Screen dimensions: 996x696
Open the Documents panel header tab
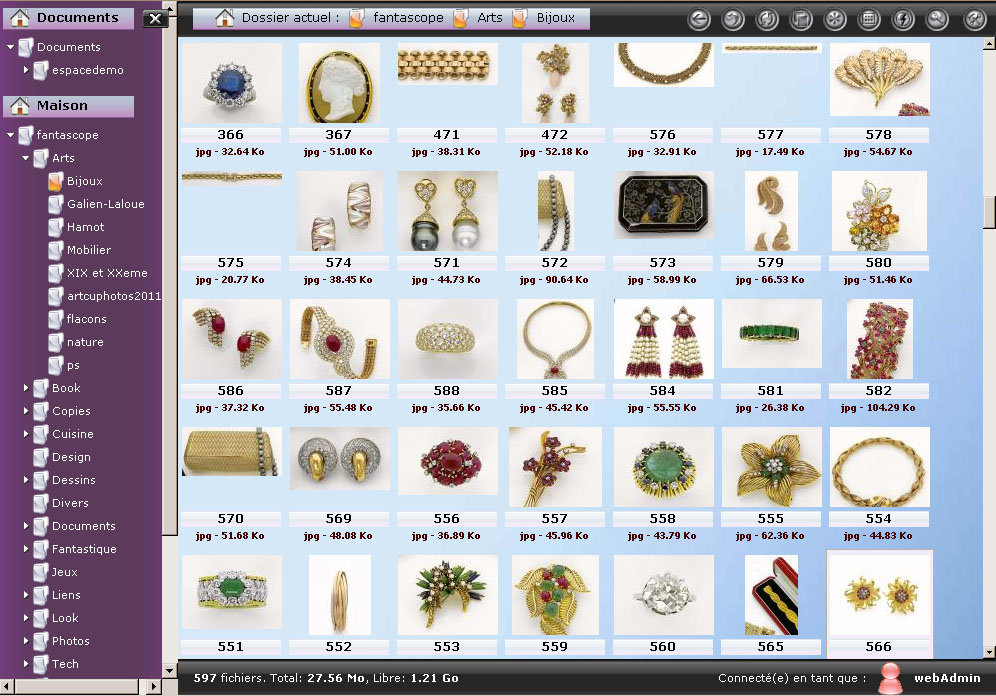point(69,18)
